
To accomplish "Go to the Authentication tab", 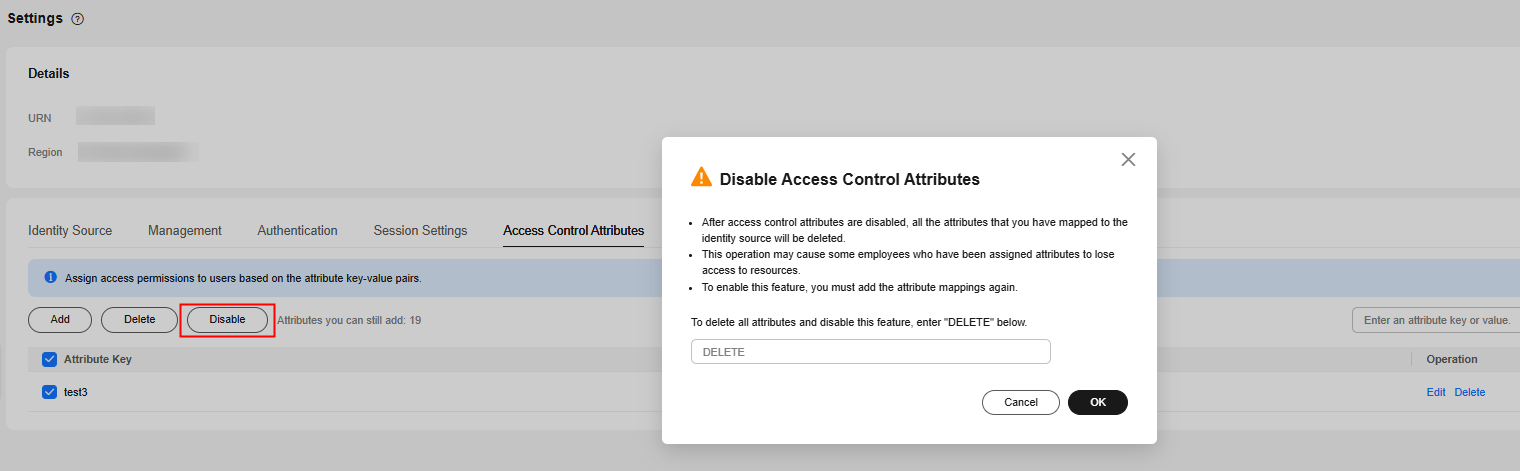I will (297, 230).
